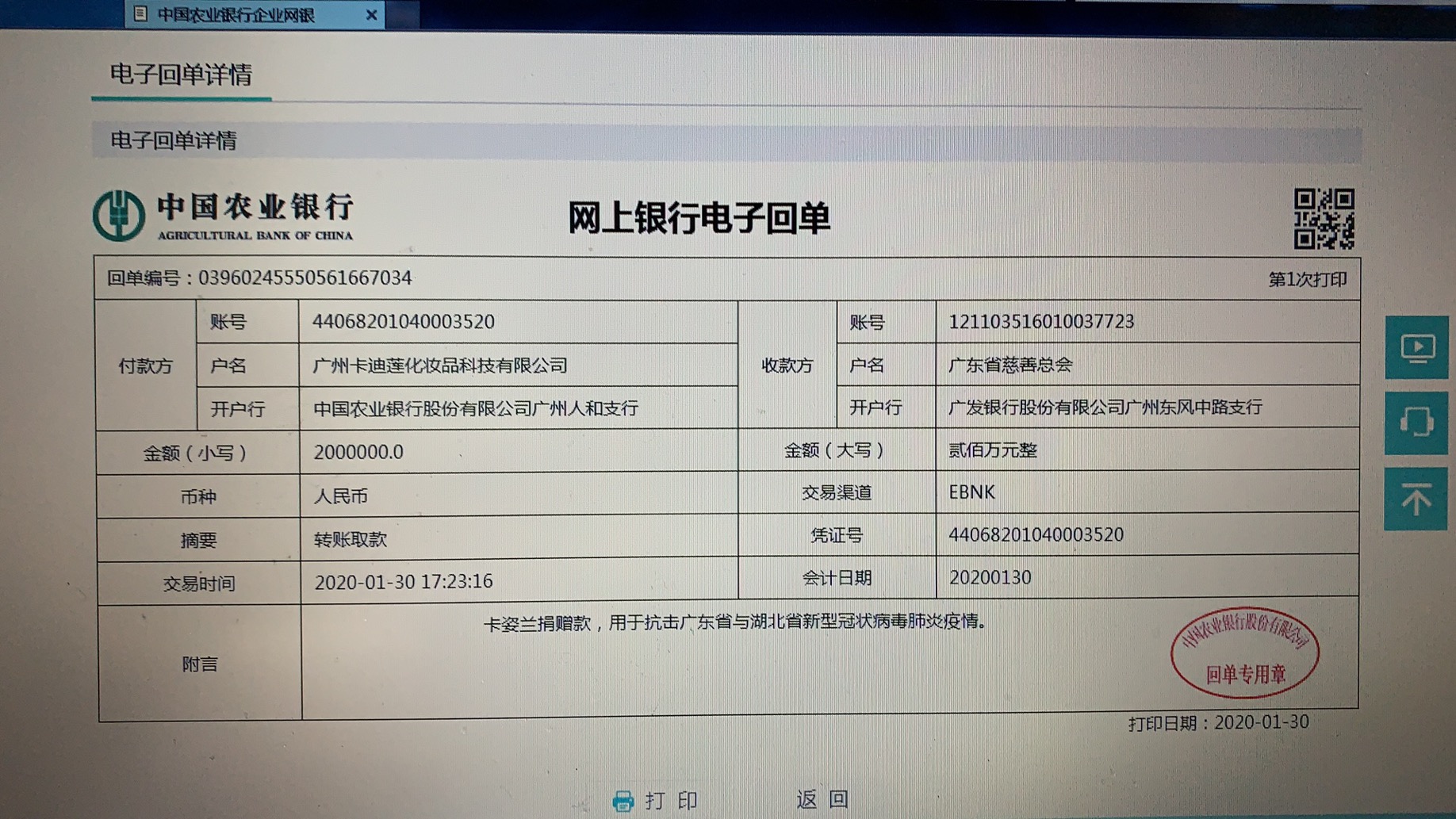The width and height of the screenshot is (1456, 819).
Task: Click payer account number 44068201040003520
Action: click(403, 322)
